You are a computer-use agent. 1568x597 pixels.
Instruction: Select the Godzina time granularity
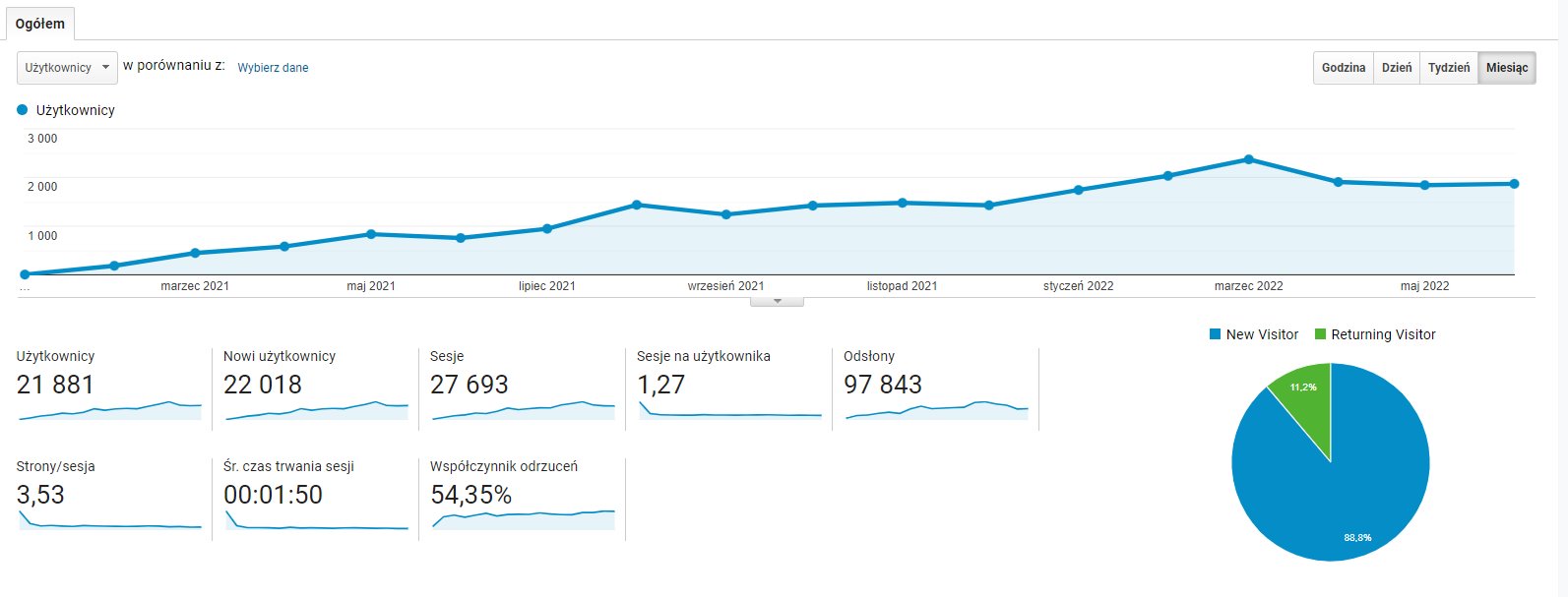click(1343, 68)
